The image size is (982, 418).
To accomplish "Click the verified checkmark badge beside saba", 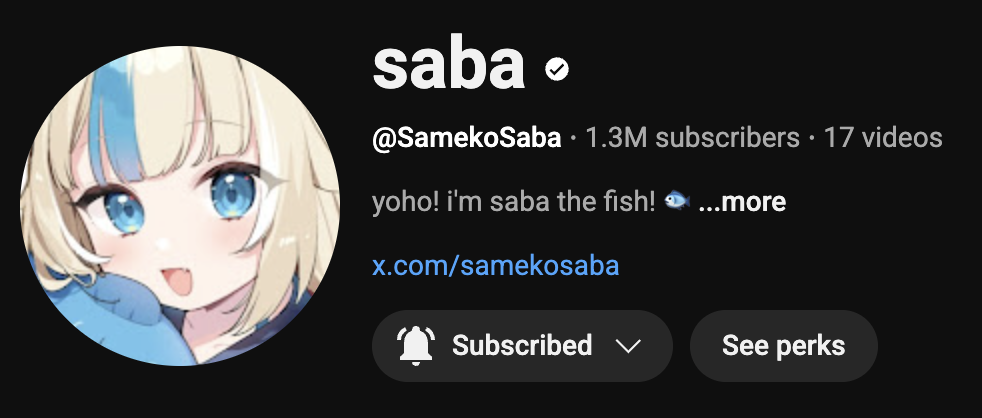I will click(x=557, y=69).
